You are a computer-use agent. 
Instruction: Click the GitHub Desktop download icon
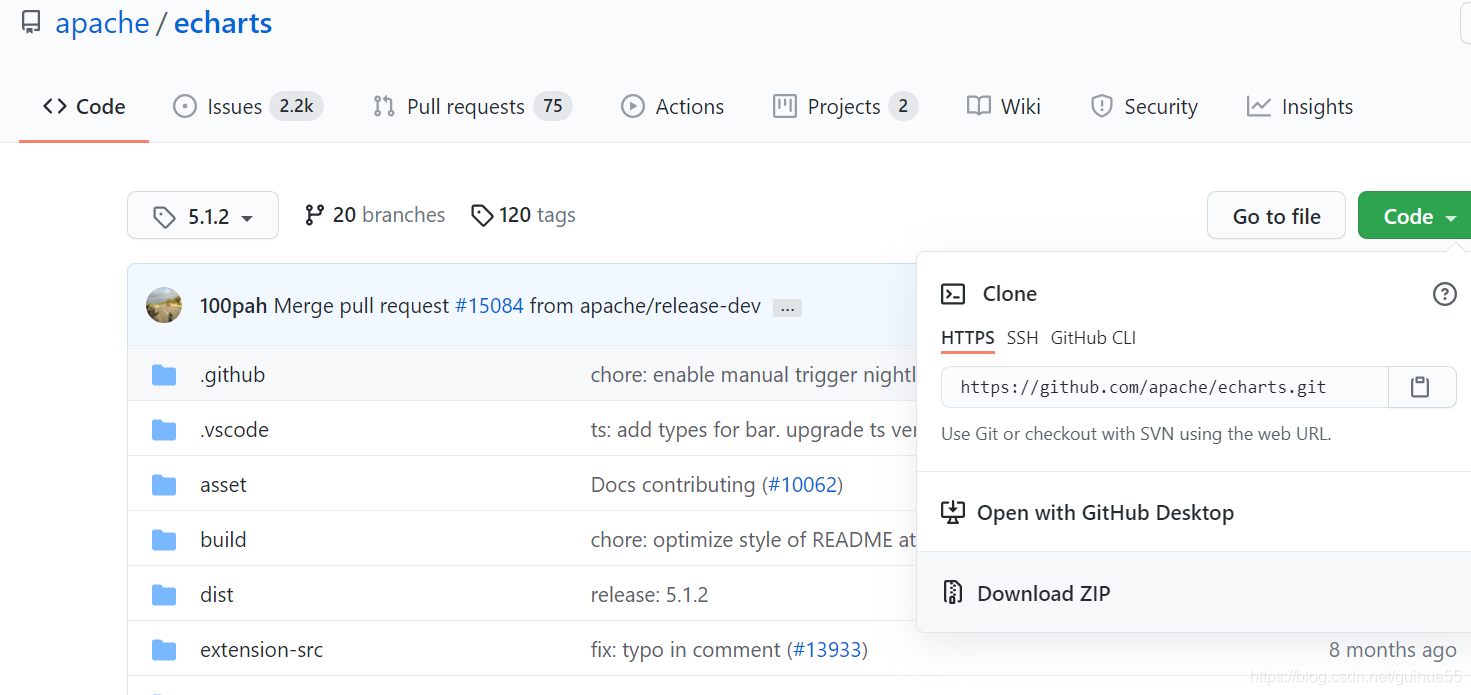pyautogui.click(x=953, y=513)
